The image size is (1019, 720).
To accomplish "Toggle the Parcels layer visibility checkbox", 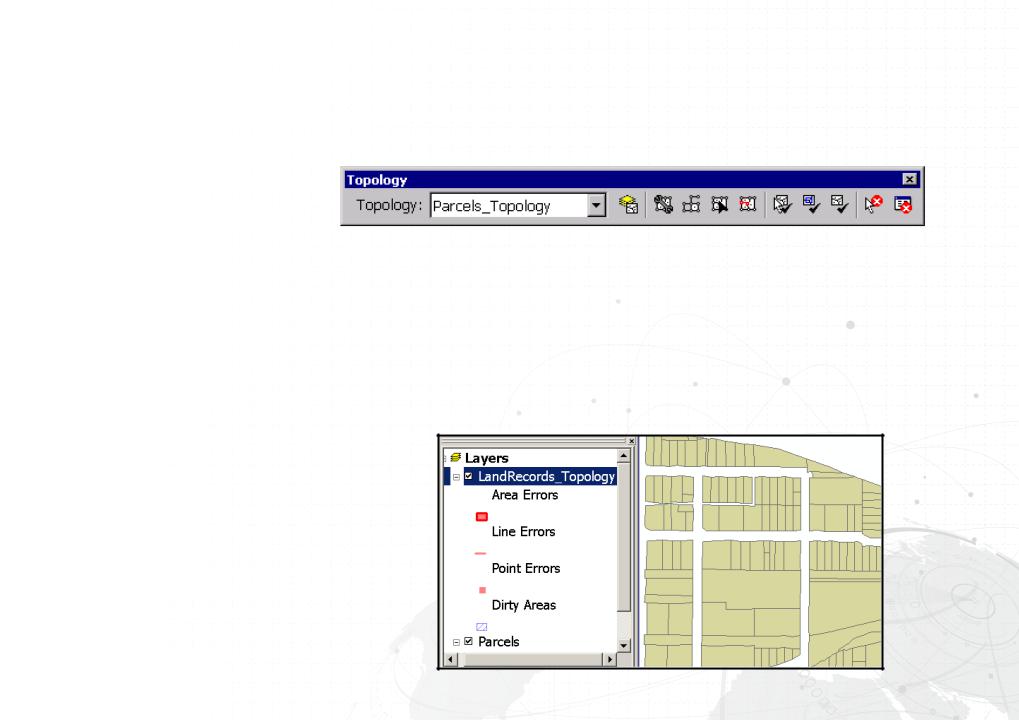I will (x=469, y=641).
